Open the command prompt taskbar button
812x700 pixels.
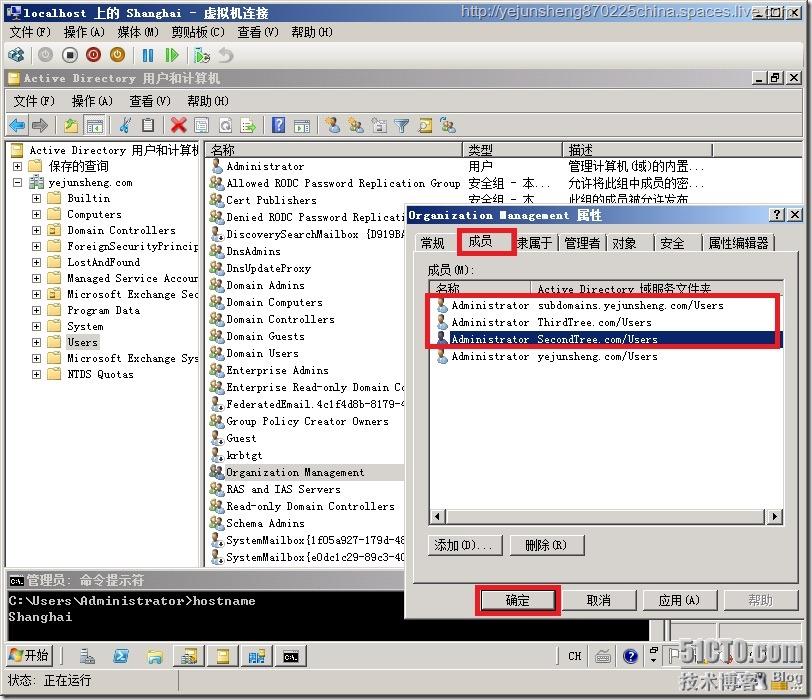pos(291,657)
